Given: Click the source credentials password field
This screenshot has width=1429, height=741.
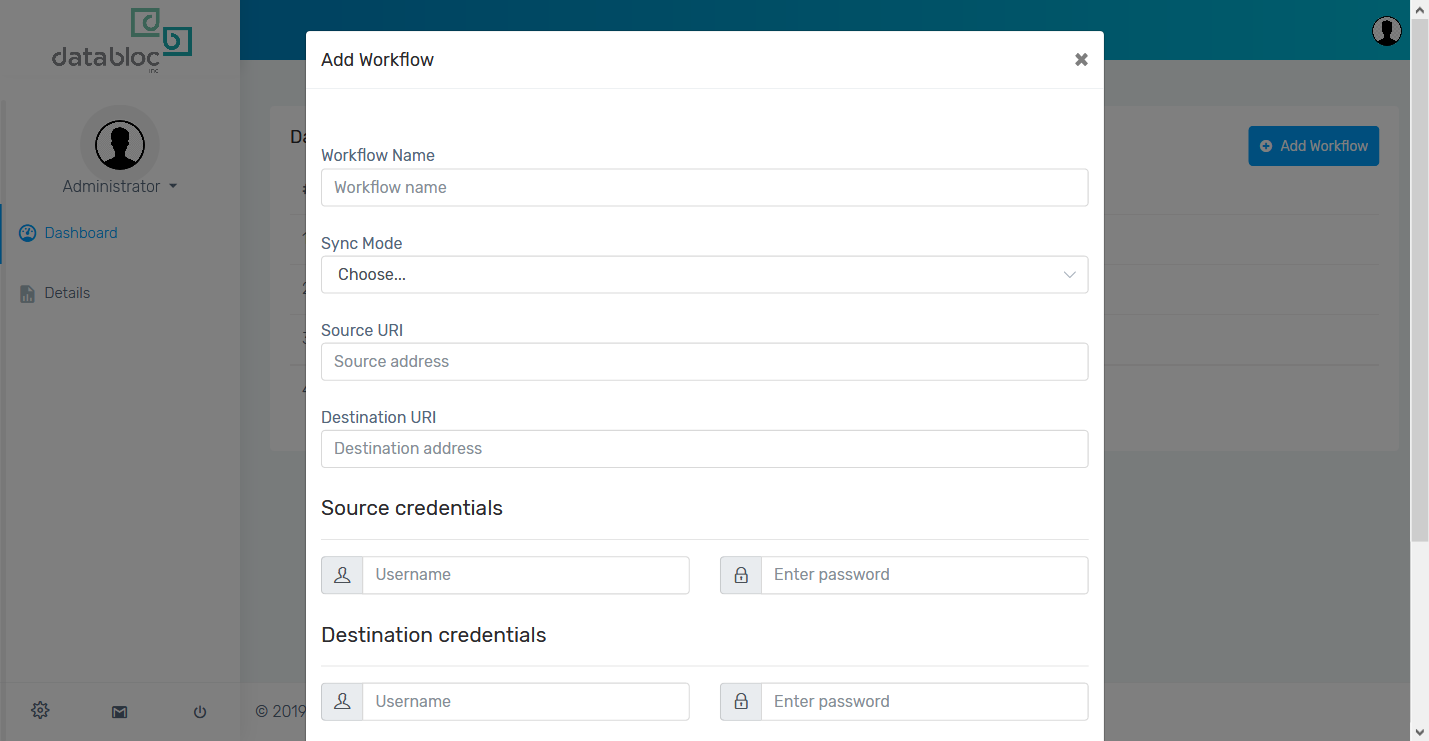Looking at the screenshot, I should 924,575.
